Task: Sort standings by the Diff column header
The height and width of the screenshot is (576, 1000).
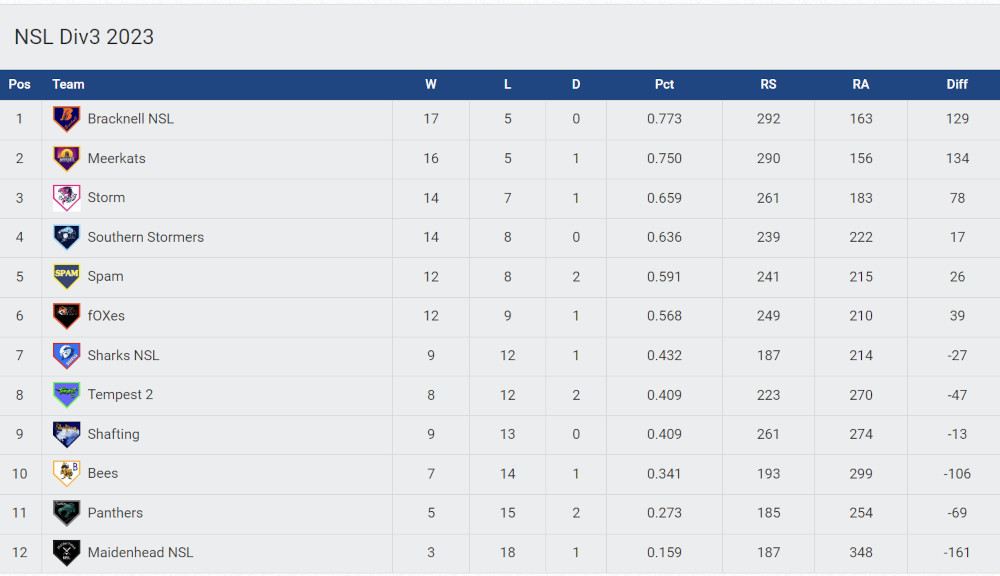Action: tap(957, 84)
